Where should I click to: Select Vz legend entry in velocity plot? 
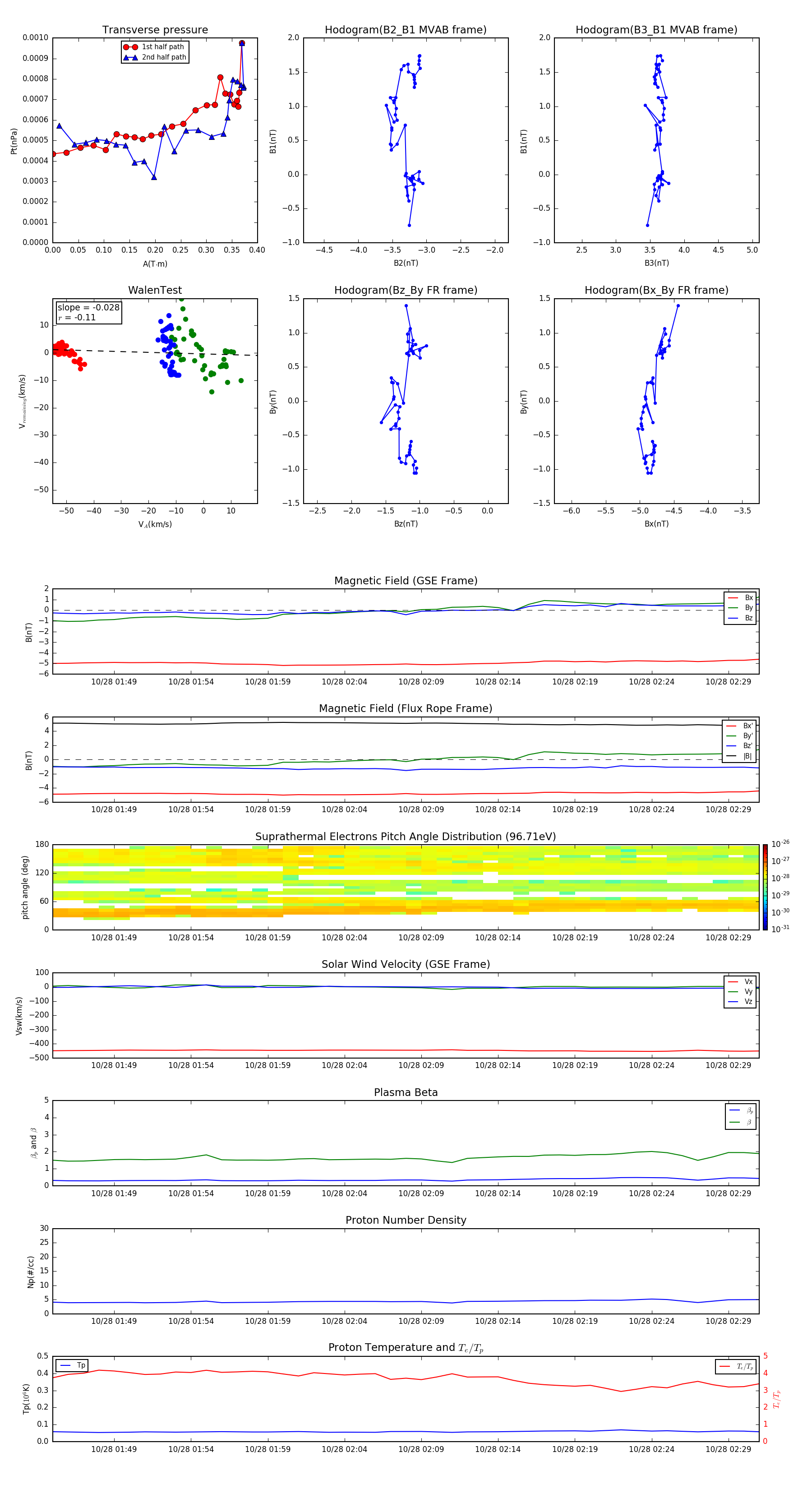coord(740,1002)
